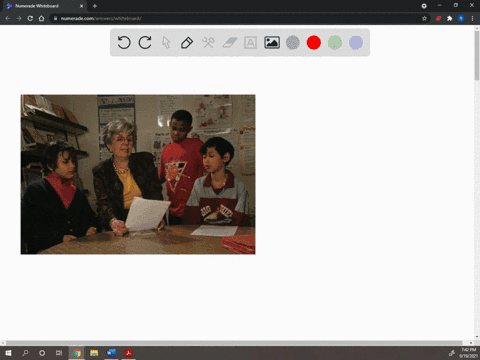Select the classroom photo on the whiteboard

point(138,174)
